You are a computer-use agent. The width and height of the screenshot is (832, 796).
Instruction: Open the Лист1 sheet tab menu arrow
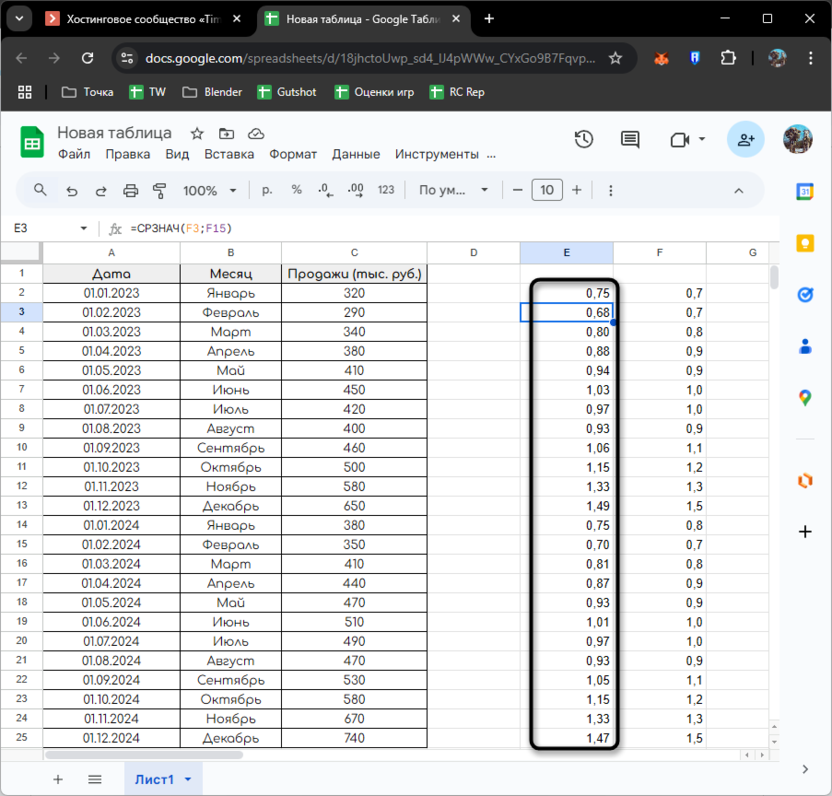click(188, 779)
